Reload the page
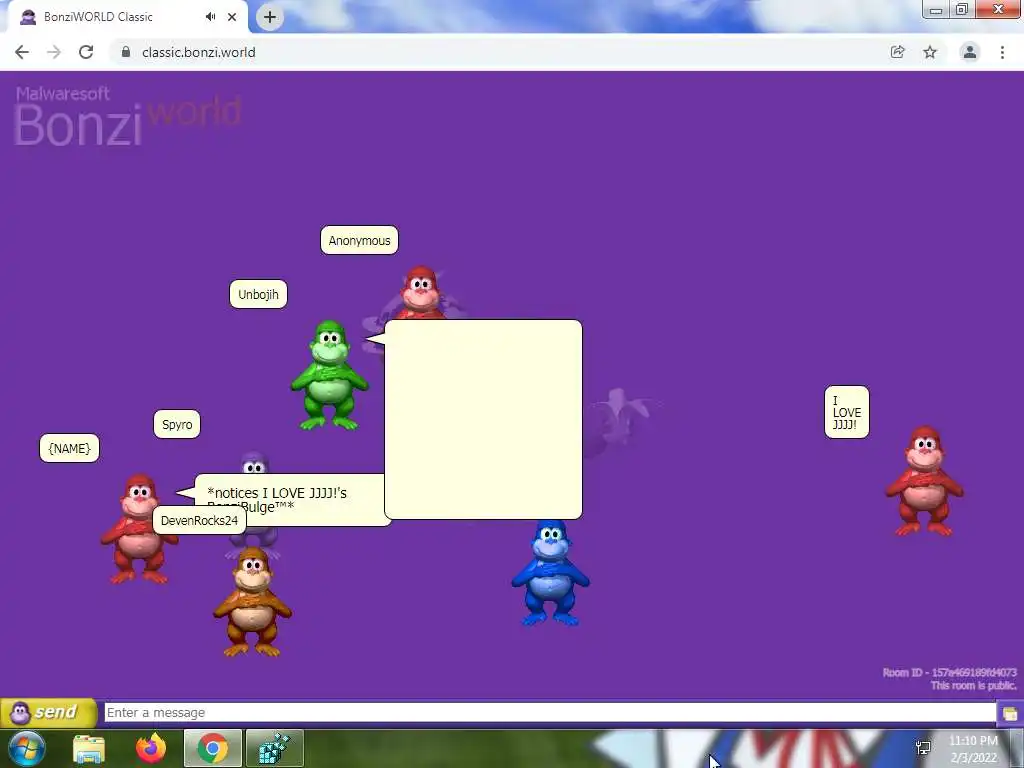This screenshot has width=1024, height=768. point(86,52)
